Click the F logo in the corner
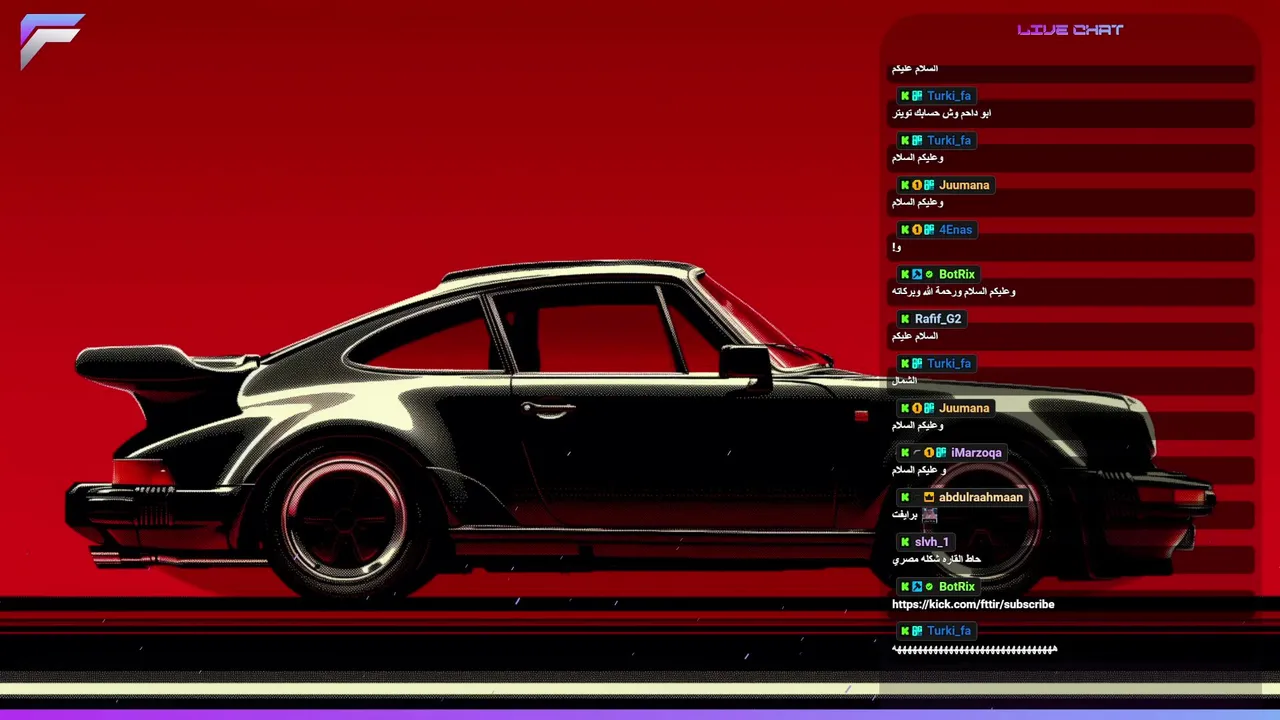This screenshot has width=1280, height=720. 52,41
